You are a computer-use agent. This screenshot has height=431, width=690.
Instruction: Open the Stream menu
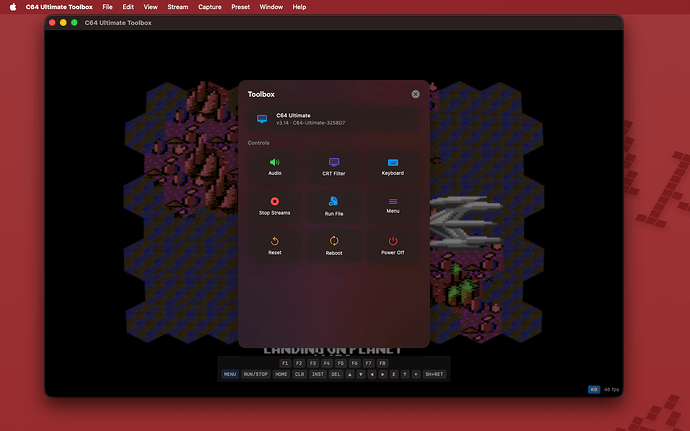178,7
